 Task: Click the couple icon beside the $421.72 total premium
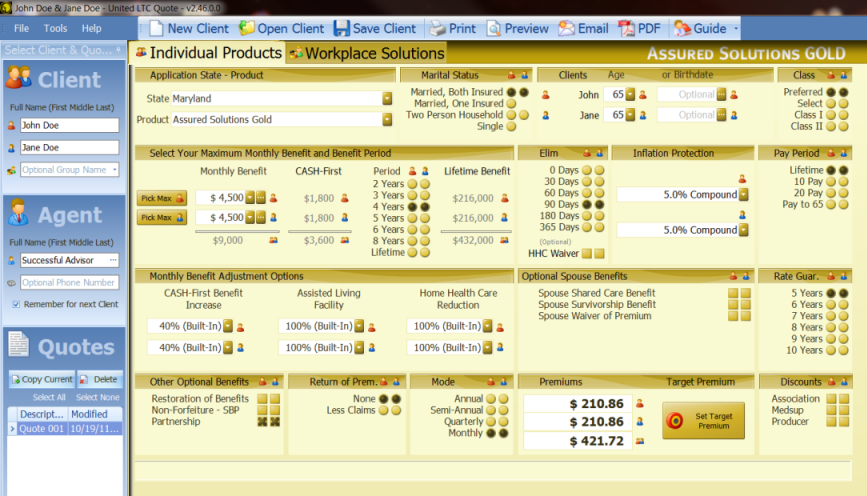click(640, 441)
